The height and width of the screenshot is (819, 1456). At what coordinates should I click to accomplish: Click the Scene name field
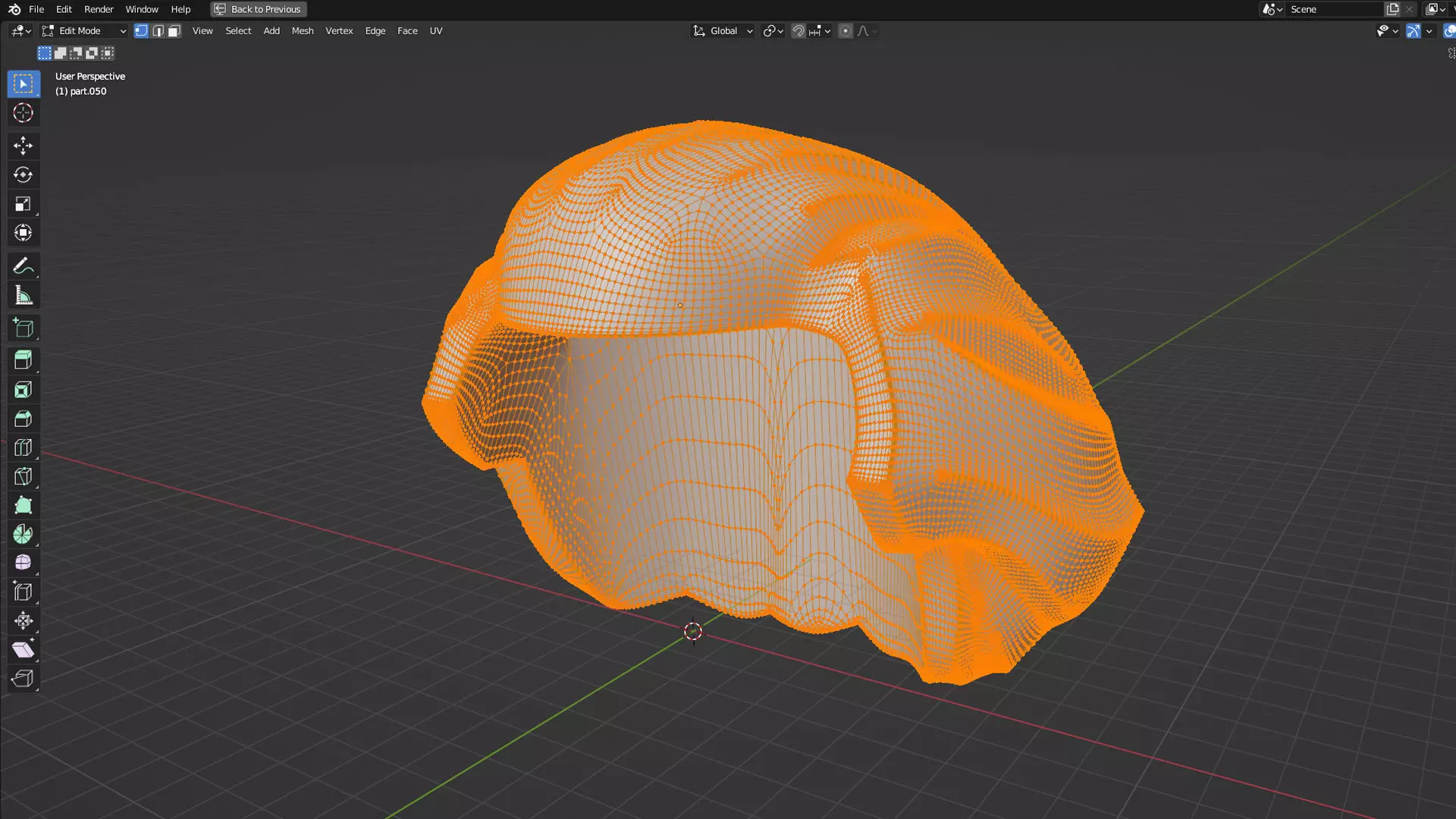click(x=1332, y=9)
